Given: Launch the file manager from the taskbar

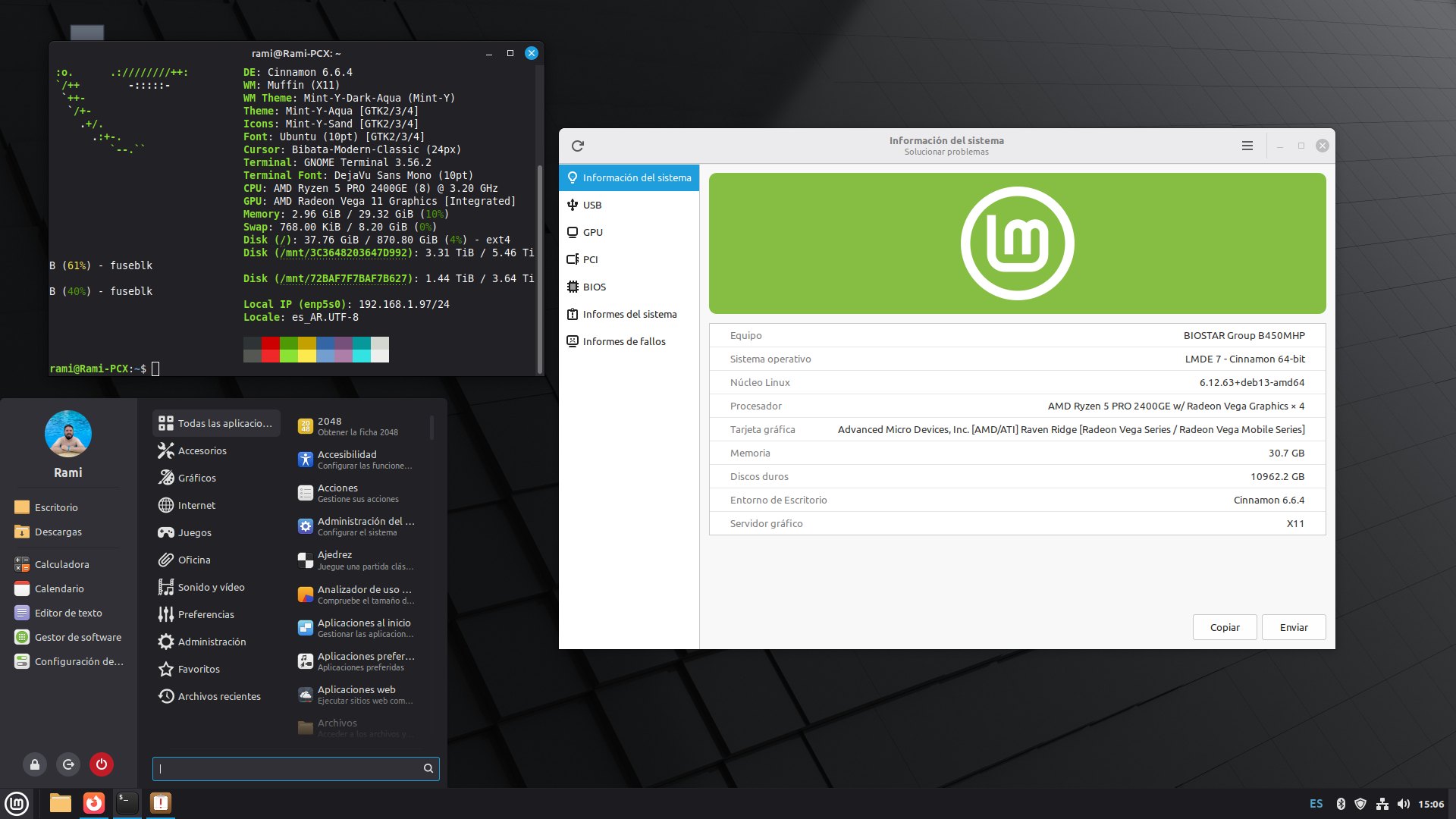Looking at the screenshot, I should coord(61,803).
